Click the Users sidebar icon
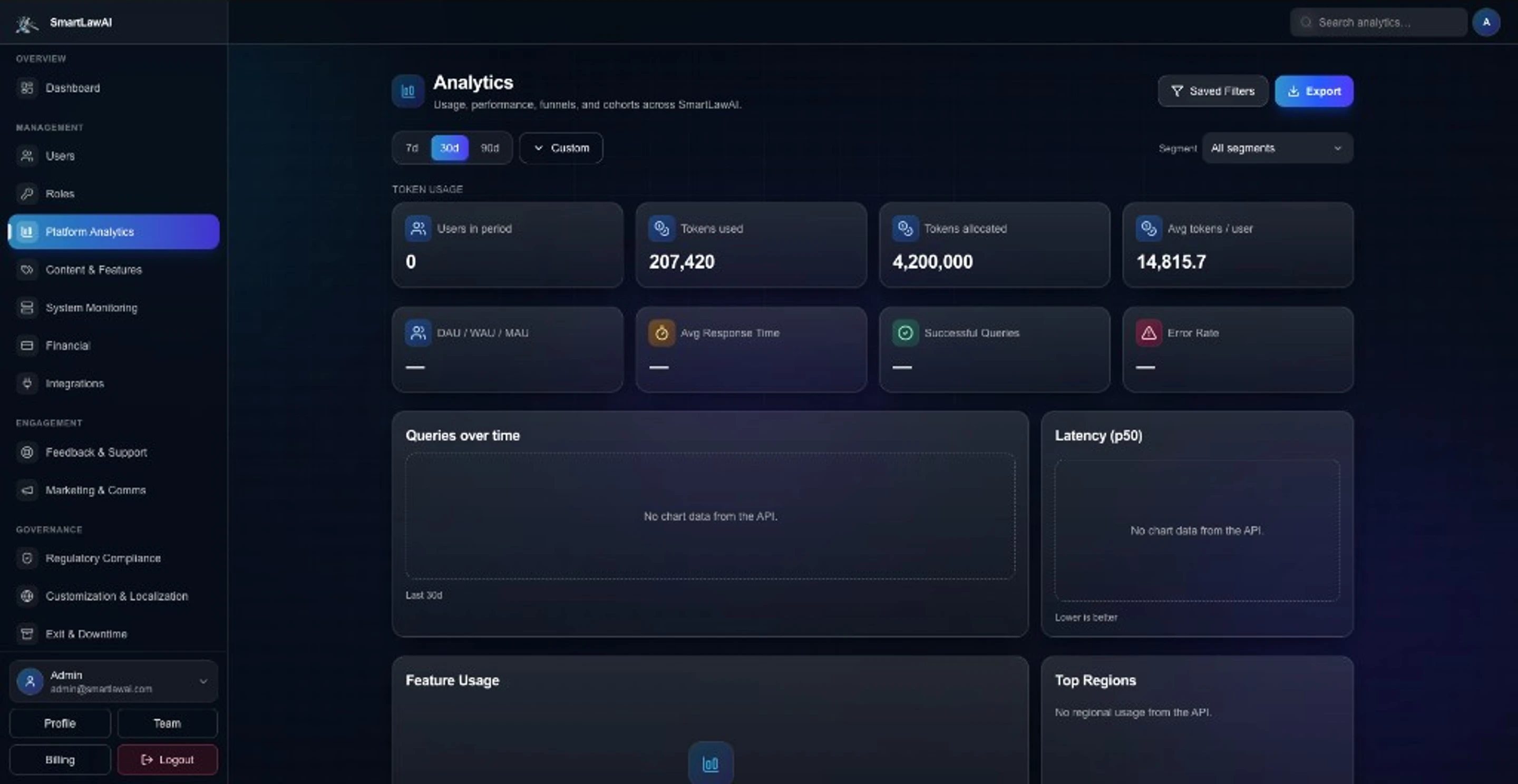 27,155
